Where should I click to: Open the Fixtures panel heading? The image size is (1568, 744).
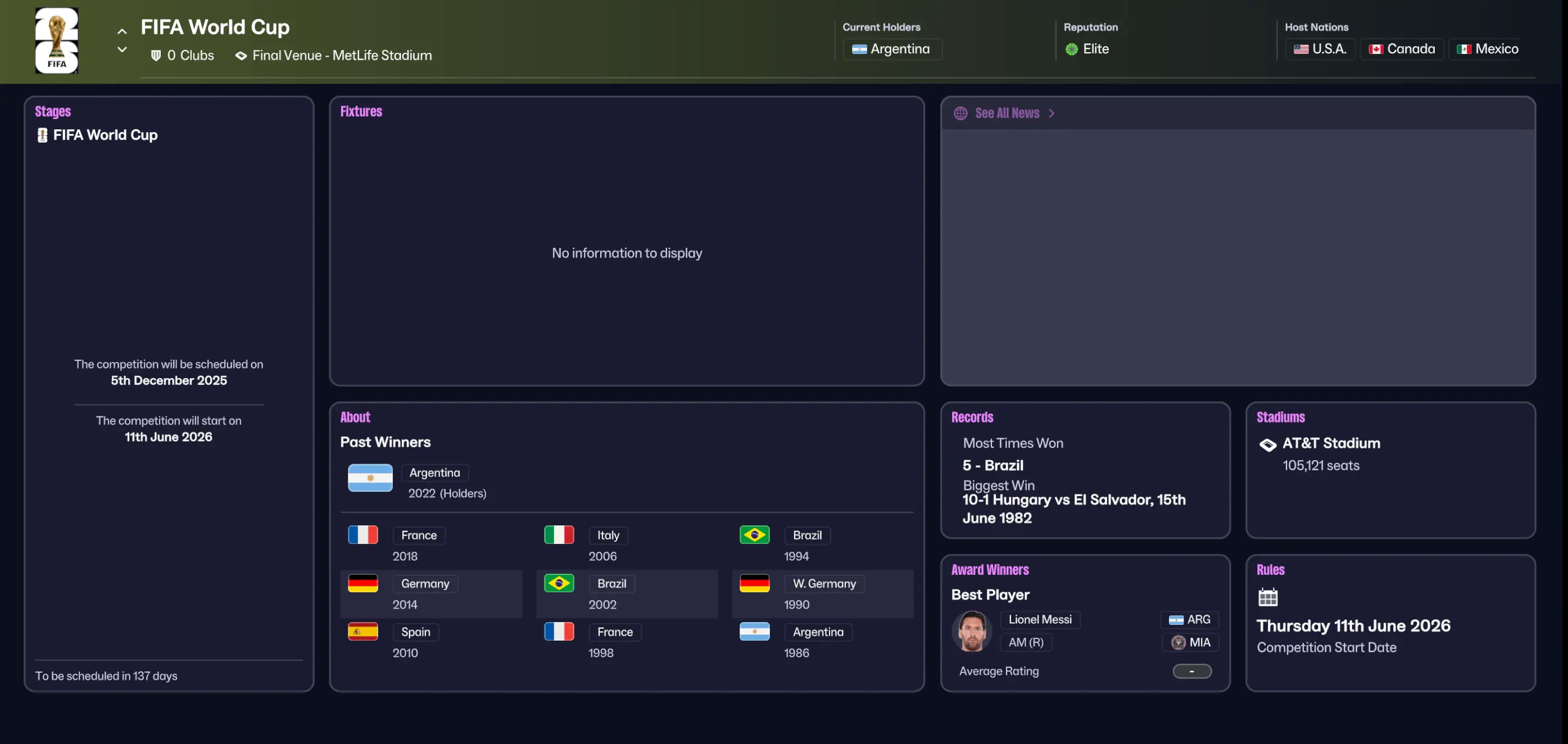[361, 111]
